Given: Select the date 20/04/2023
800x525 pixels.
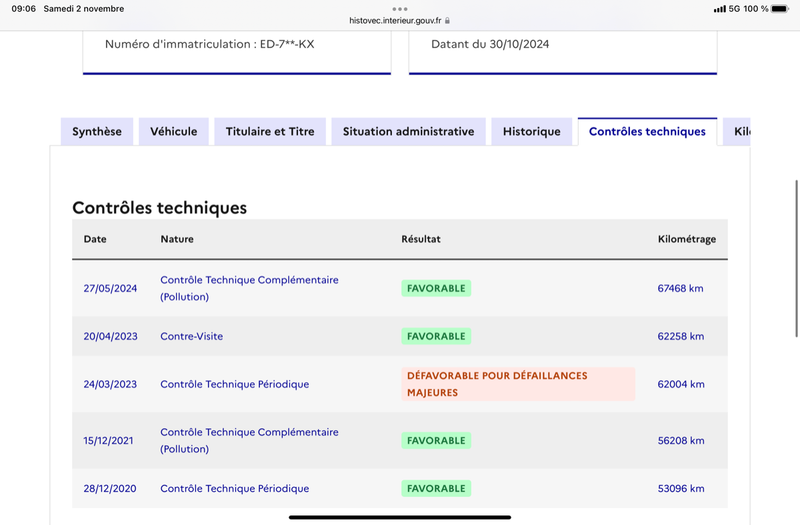Looking at the screenshot, I should (x=110, y=336).
